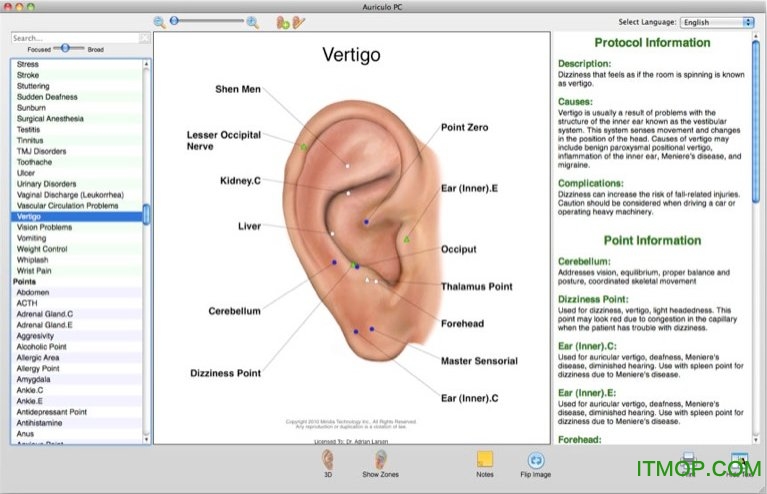Select Adrenal Gland.E point

pos(77,325)
